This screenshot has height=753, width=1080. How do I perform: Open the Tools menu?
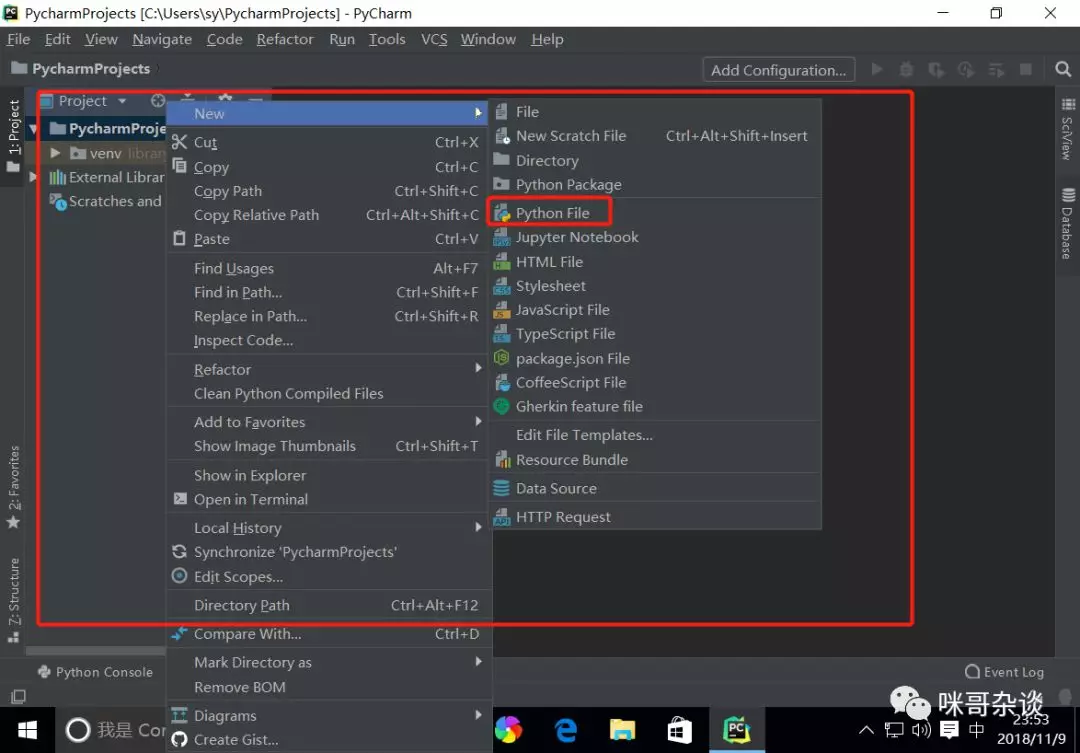point(387,39)
